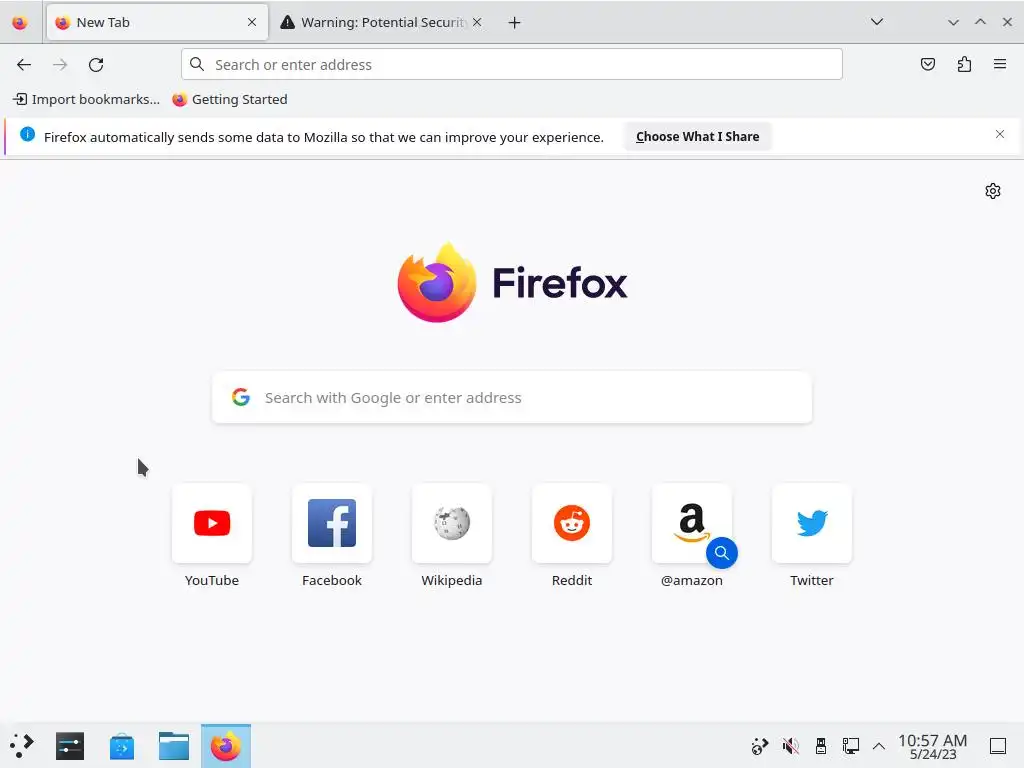Screen dimensions: 1024x768
Task: Open the clock showing 10:57 AM
Action: point(933,746)
